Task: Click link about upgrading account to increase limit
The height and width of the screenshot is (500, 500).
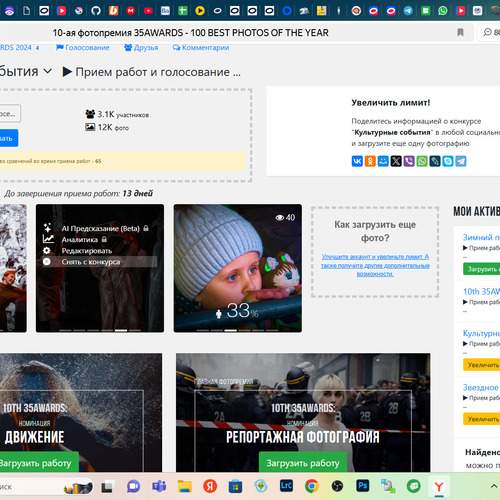Action: 375,265
